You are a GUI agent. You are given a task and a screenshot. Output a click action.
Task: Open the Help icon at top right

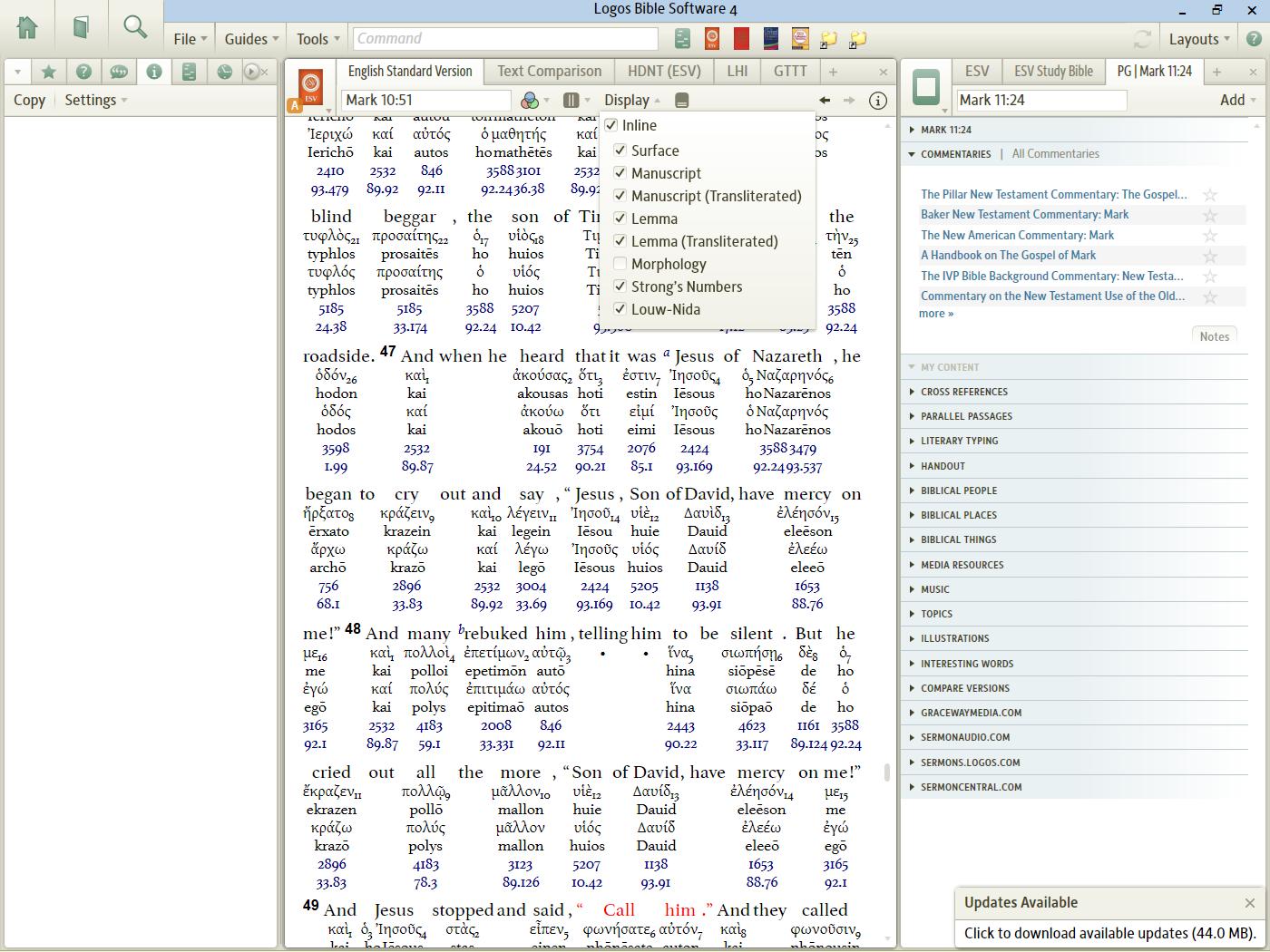1254,39
